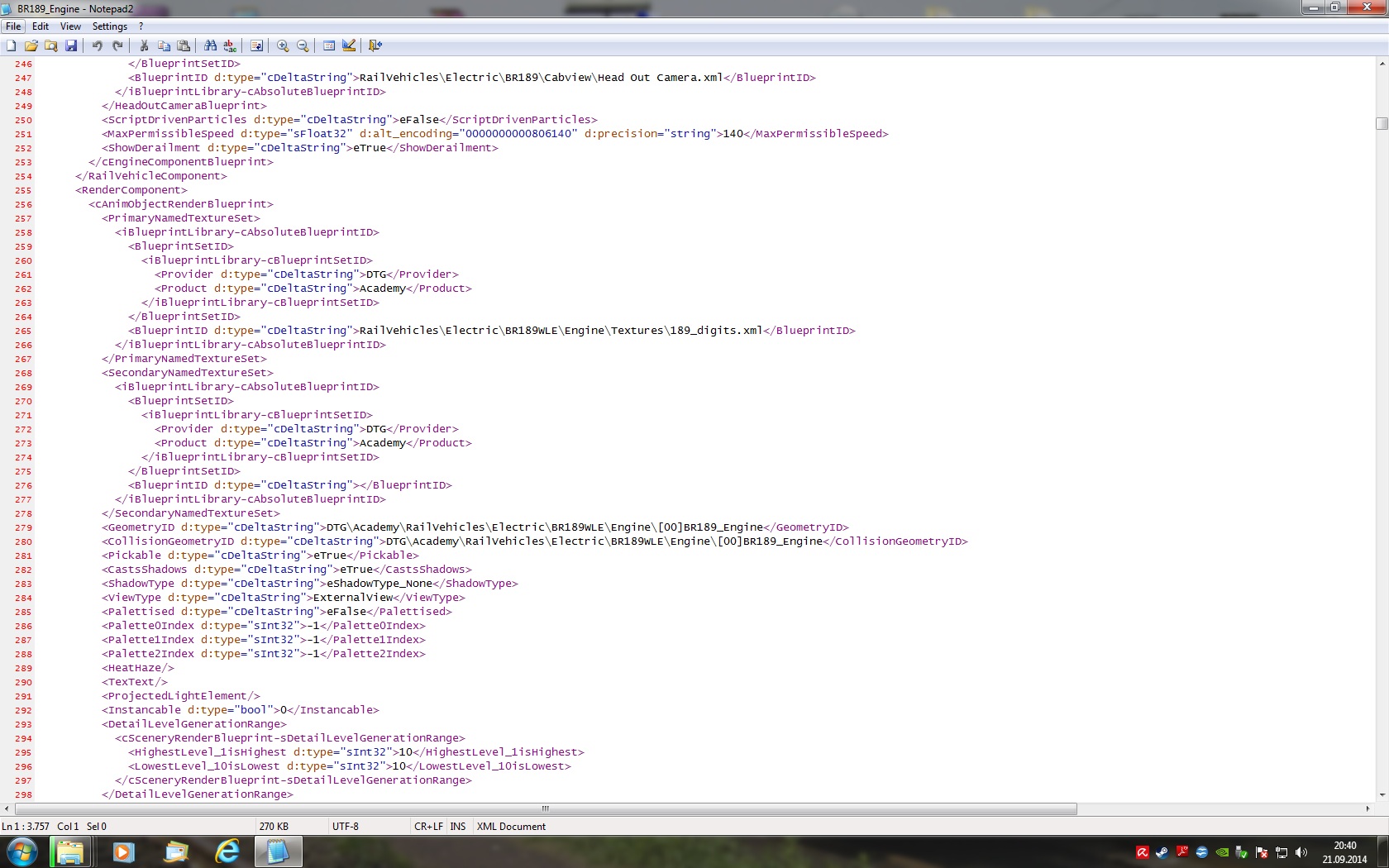
Task: Zoom out with the magnifier minus icon
Action: pos(303,45)
